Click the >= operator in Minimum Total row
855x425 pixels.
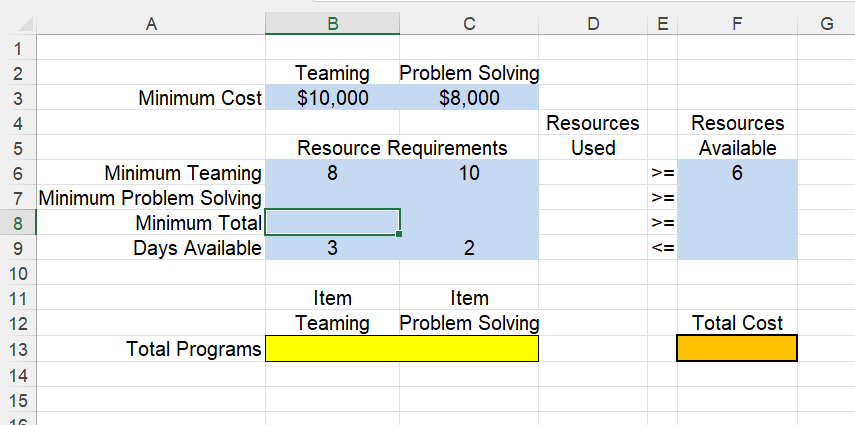pos(663,223)
